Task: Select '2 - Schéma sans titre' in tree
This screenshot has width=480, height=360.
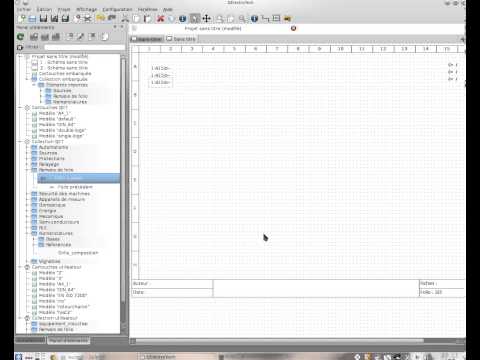Action: tap(63, 68)
